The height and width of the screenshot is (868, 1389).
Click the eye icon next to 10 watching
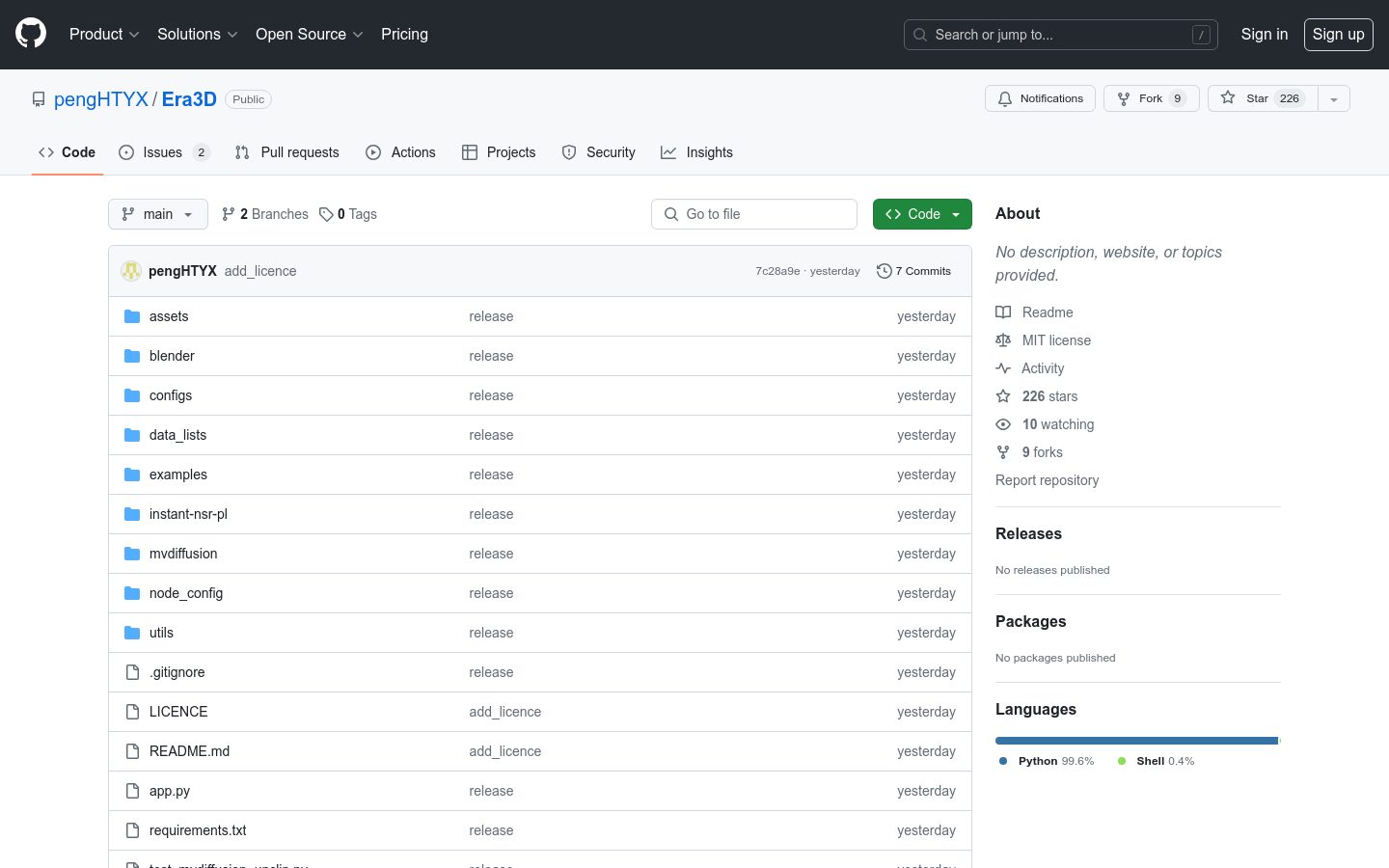click(x=1003, y=424)
